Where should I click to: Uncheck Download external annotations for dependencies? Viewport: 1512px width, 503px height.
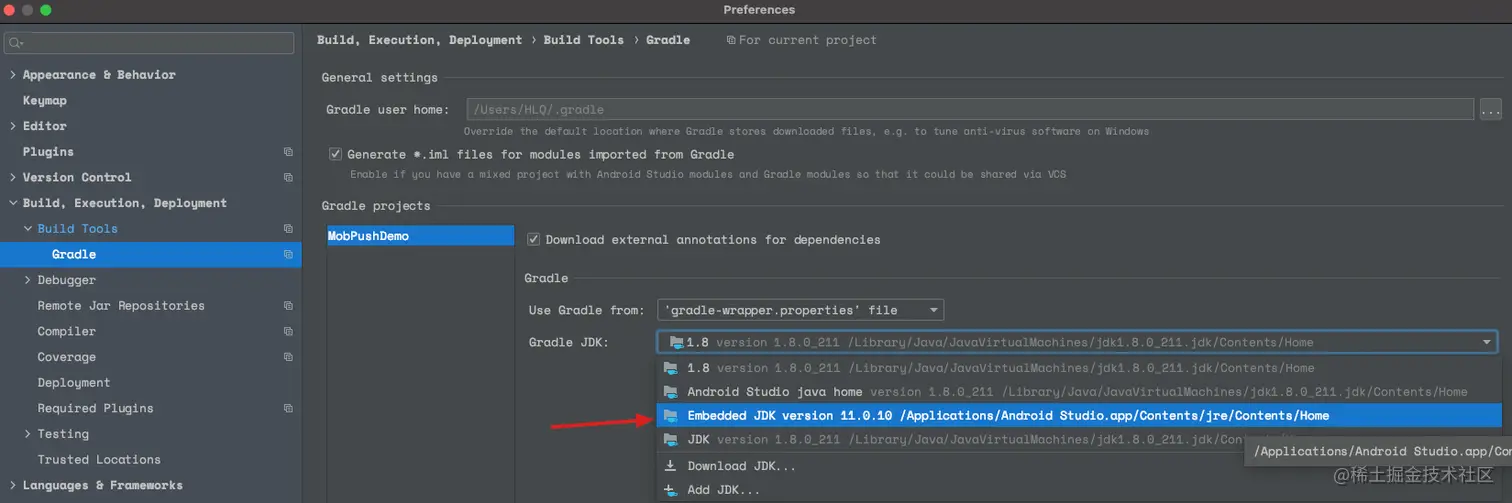(534, 240)
